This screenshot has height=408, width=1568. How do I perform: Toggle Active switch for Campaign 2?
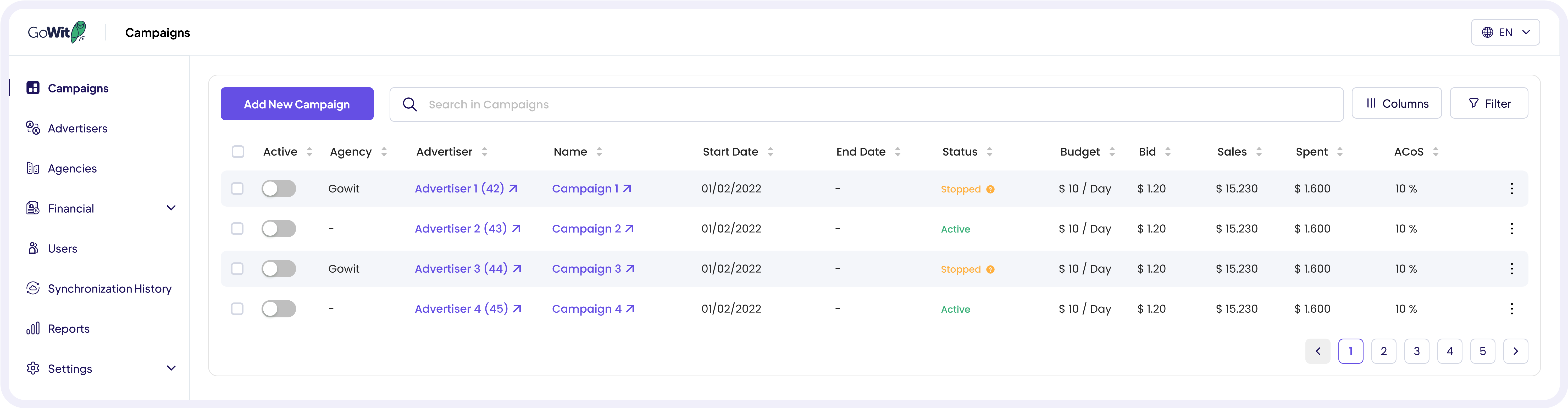click(279, 229)
